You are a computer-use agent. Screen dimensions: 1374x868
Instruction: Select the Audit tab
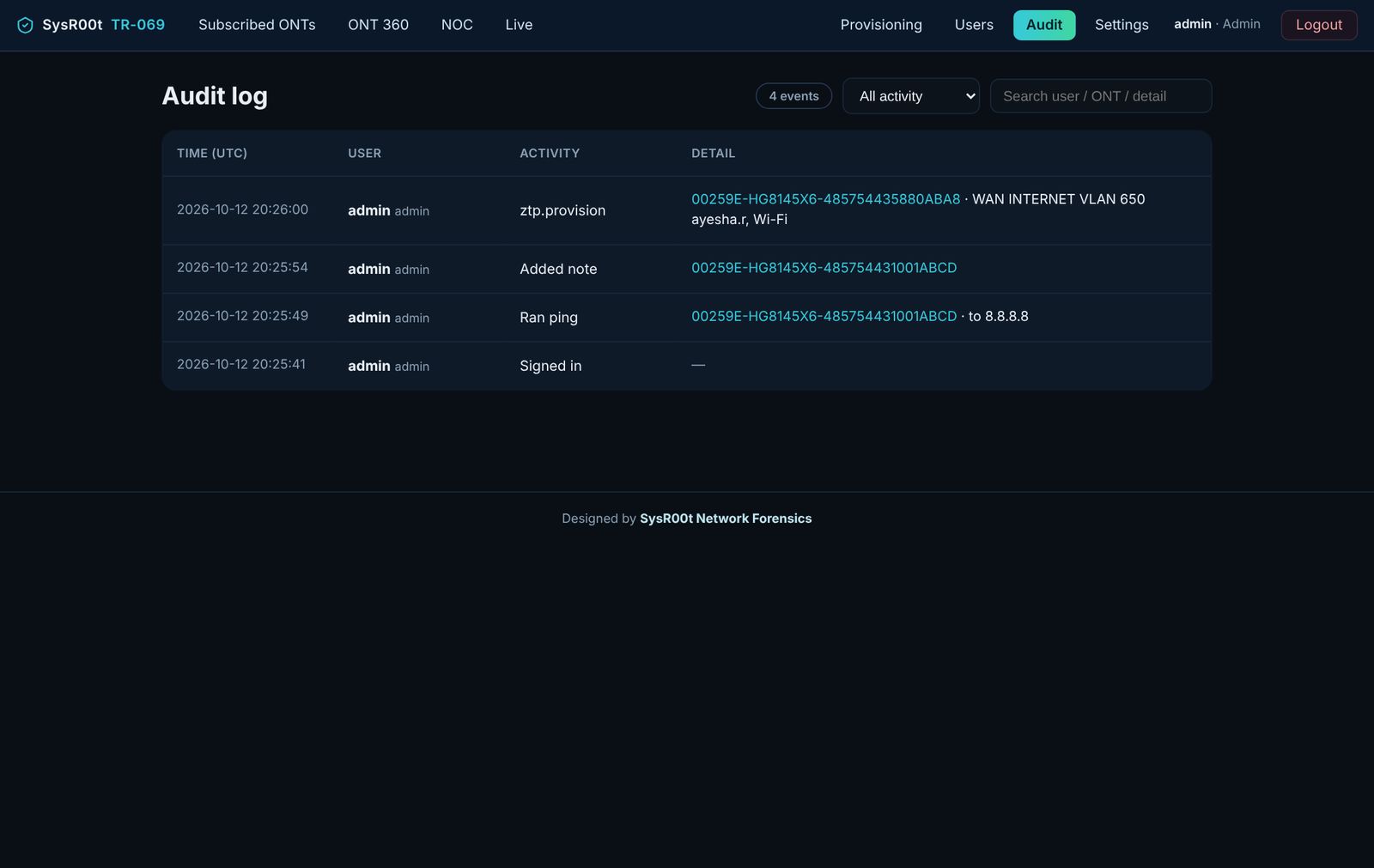click(x=1044, y=25)
